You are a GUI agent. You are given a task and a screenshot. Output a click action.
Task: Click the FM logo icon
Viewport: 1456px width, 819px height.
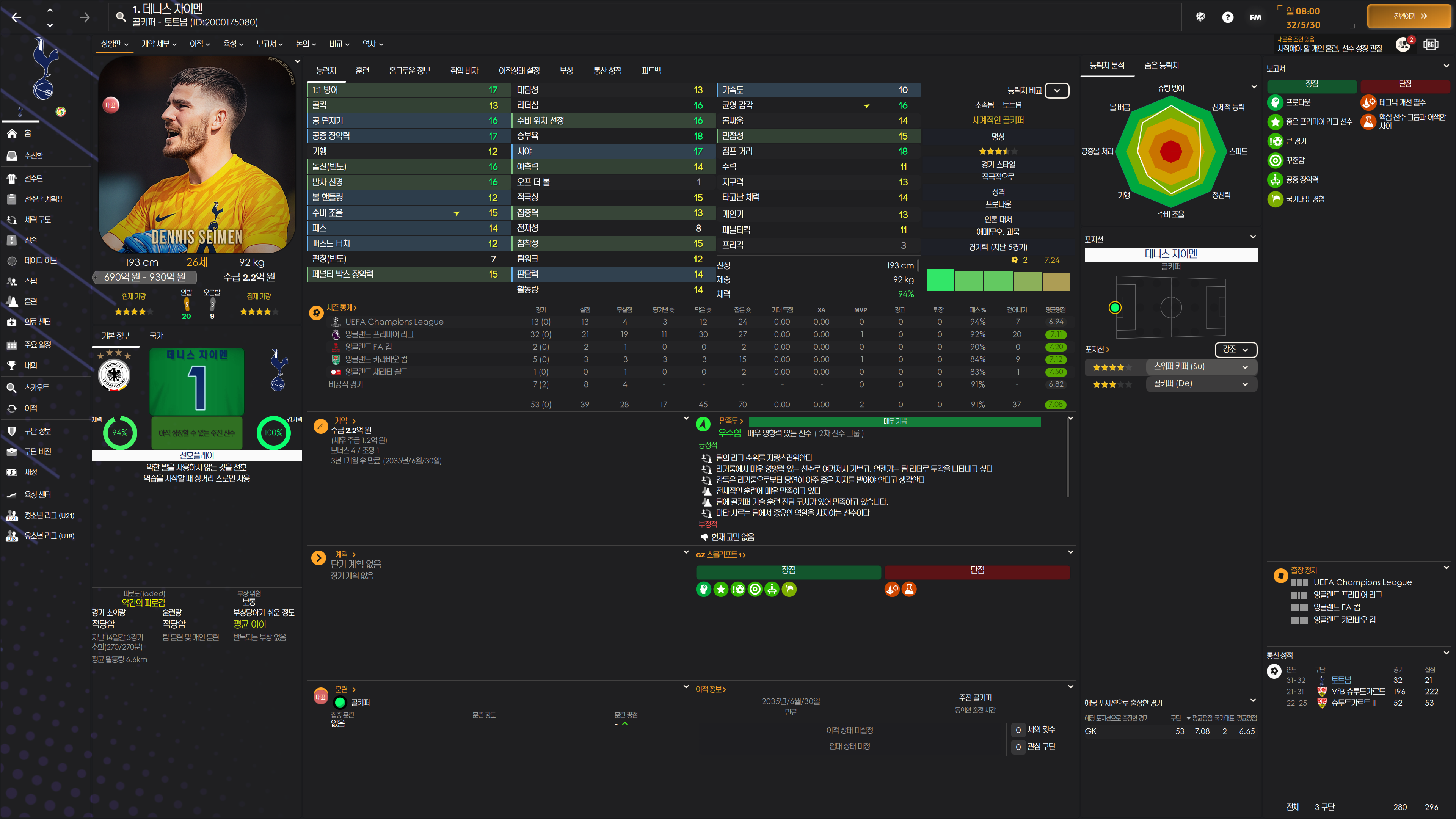[1255, 17]
